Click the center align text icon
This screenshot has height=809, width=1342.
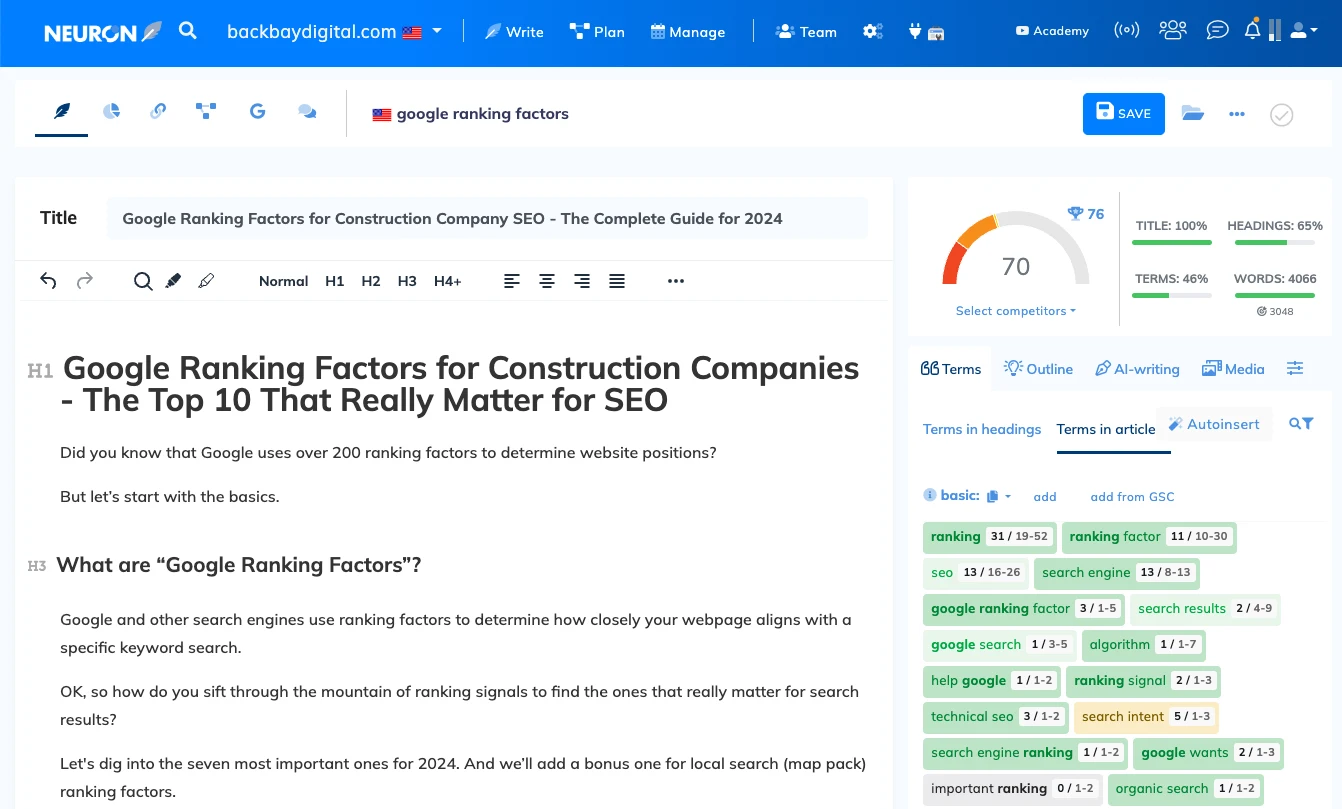(547, 281)
